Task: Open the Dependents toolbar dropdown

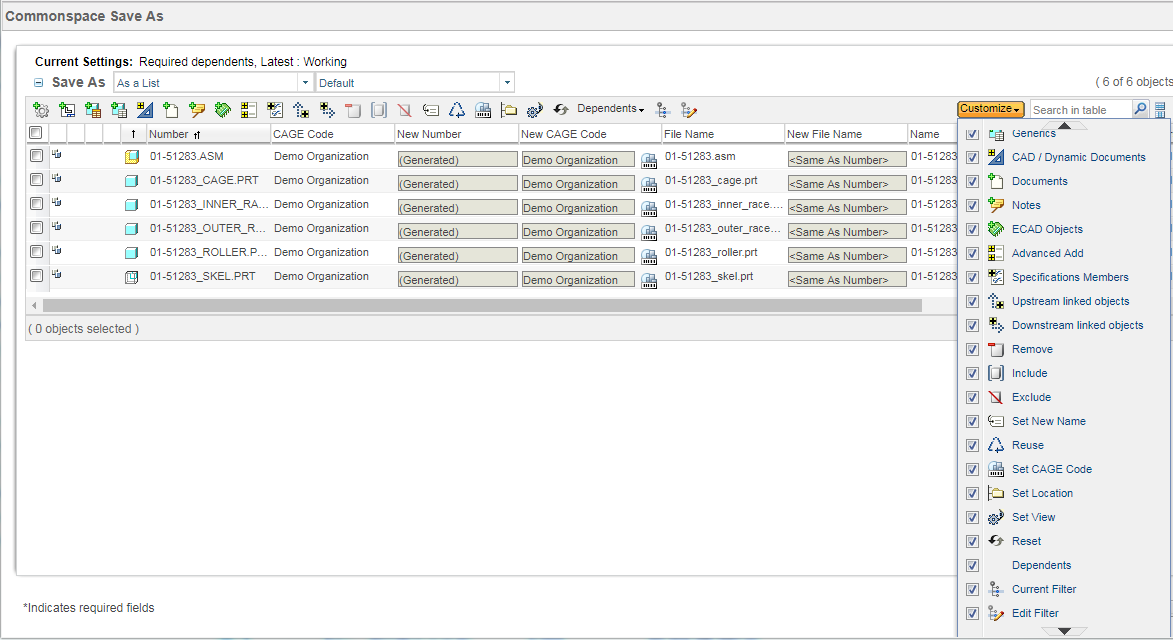Action: (610, 109)
